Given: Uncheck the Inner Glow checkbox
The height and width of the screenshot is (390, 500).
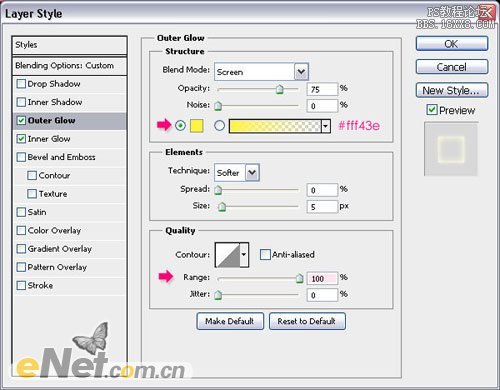Looking at the screenshot, I should [21, 139].
